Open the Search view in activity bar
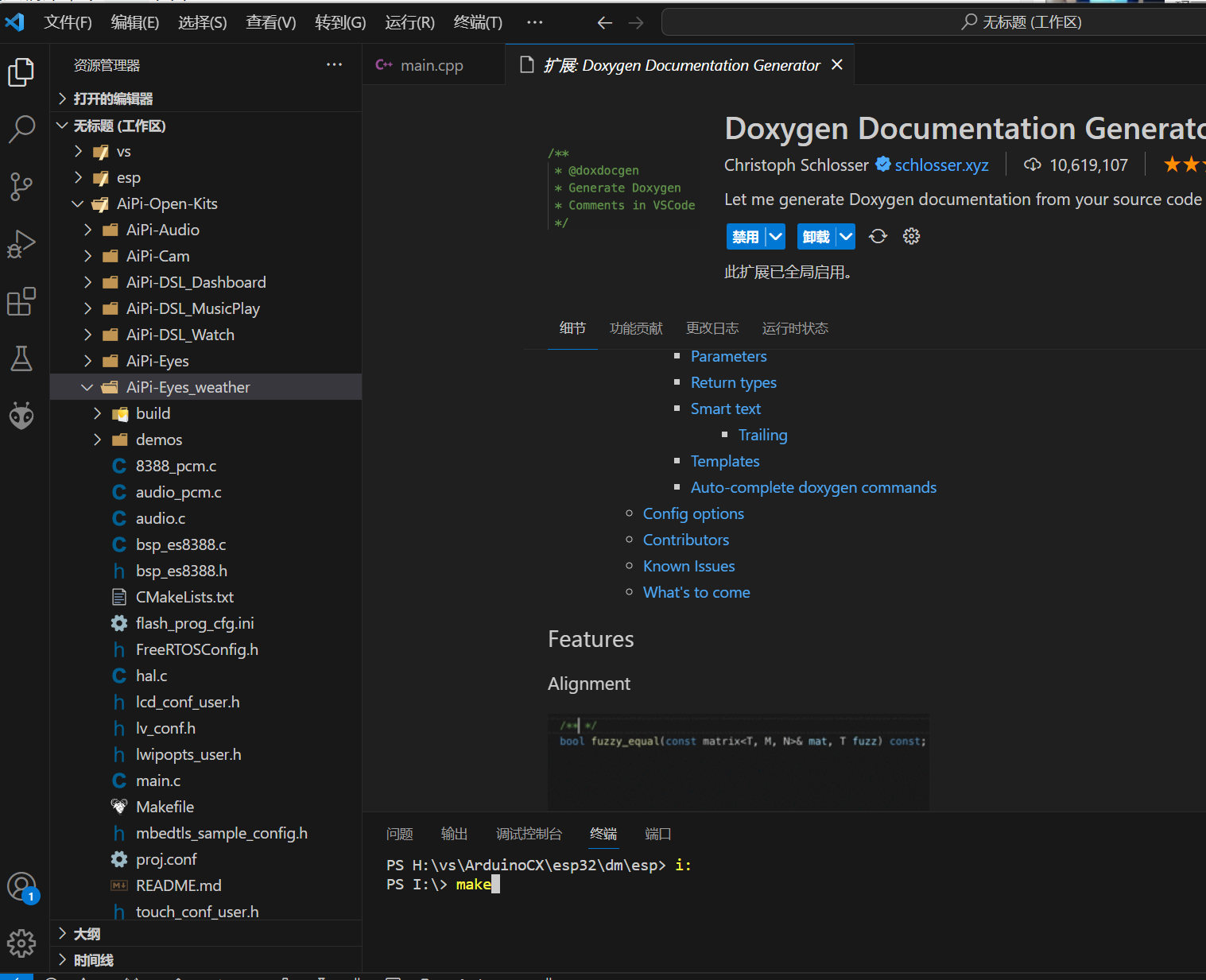Image resolution: width=1206 pixels, height=980 pixels. tap(21, 129)
